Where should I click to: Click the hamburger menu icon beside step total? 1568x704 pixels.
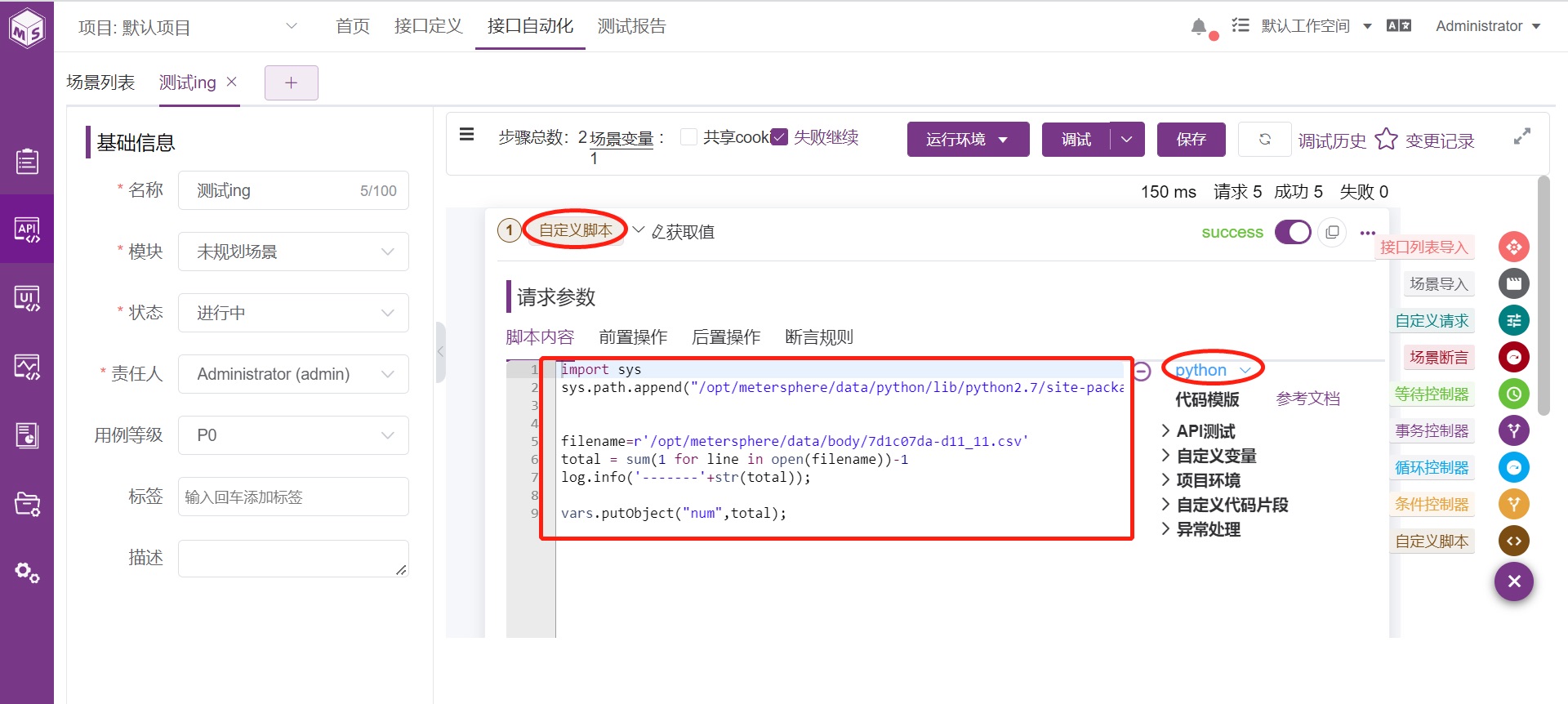pyautogui.click(x=467, y=134)
